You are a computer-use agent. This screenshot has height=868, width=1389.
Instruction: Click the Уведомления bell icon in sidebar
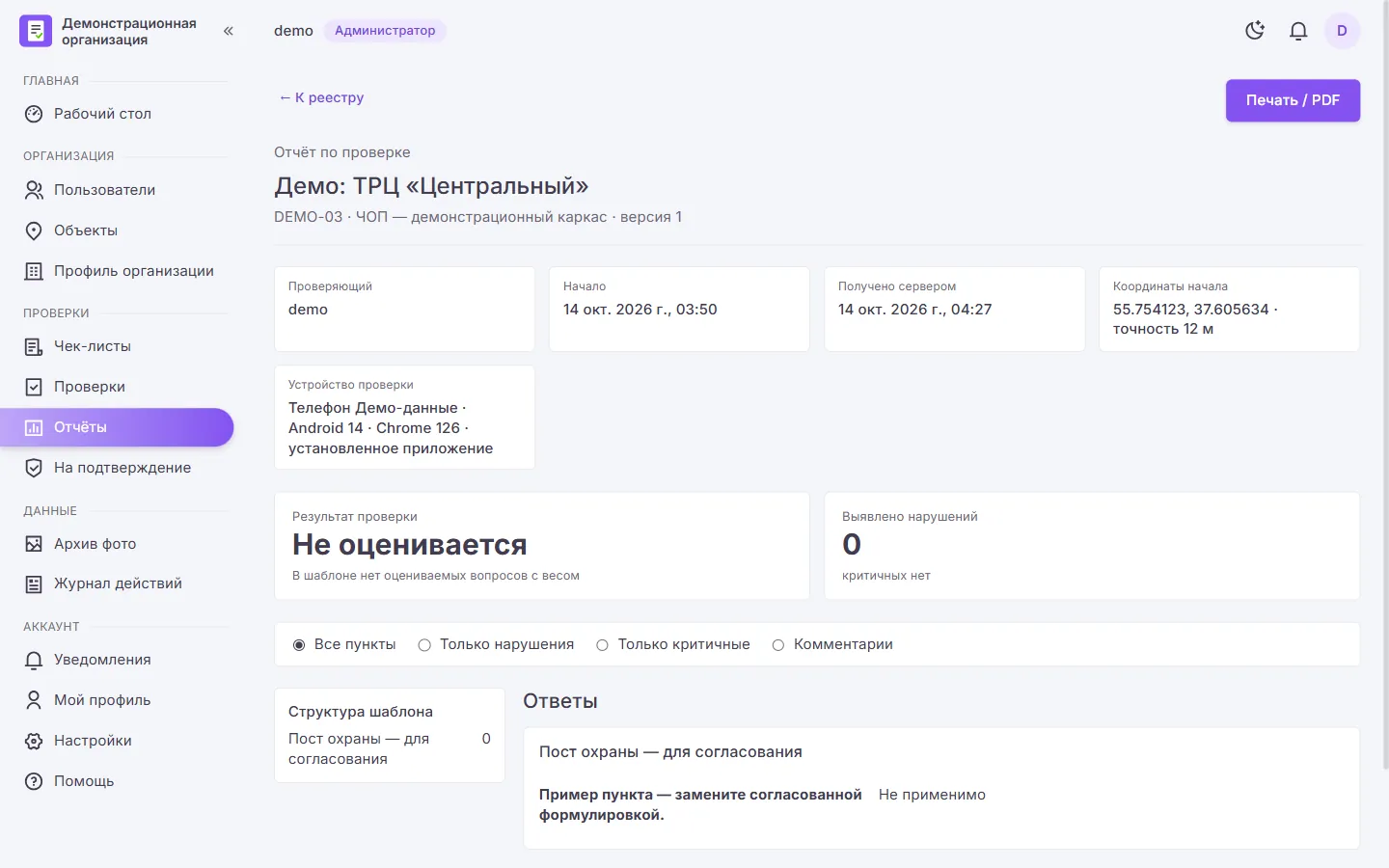pyautogui.click(x=34, y=660)
